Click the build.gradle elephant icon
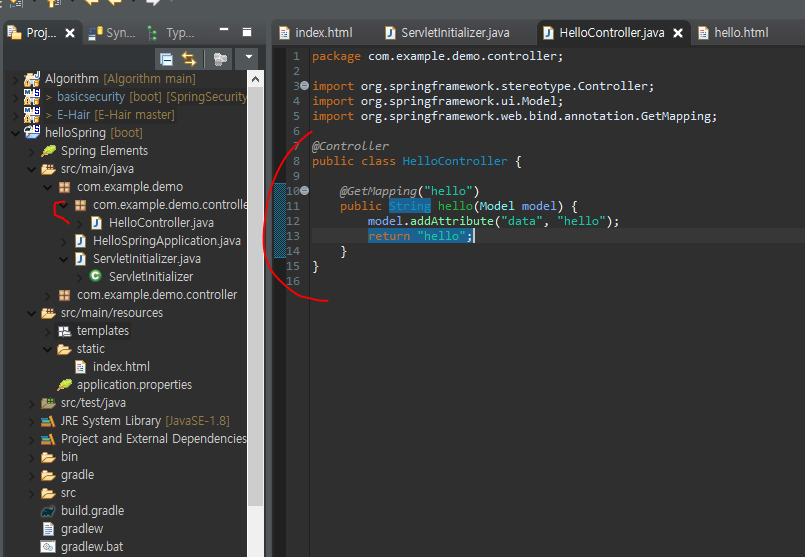Screen dimensions: 805x557 pos(48,511)
